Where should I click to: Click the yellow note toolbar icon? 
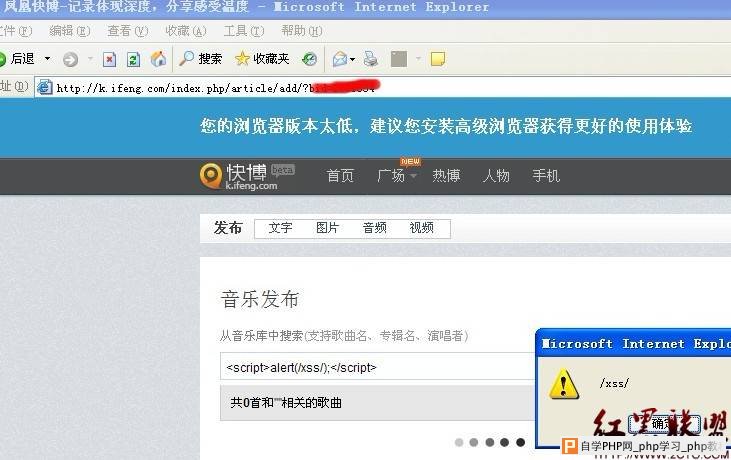click(437, 59)
